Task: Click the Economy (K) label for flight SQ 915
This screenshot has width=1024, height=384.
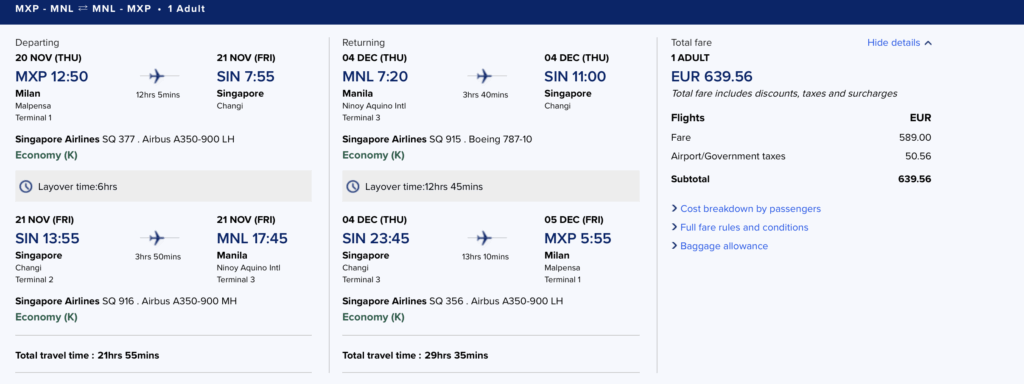Action: [x=373, y=155]
